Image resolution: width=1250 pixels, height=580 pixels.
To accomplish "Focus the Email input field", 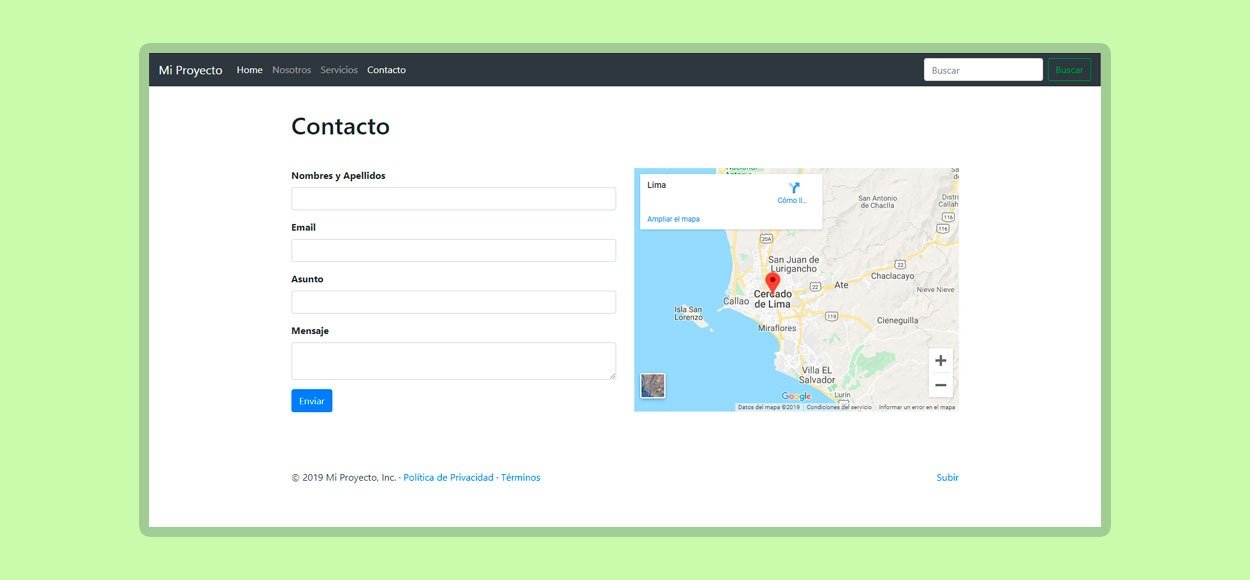I will point(453,250).
